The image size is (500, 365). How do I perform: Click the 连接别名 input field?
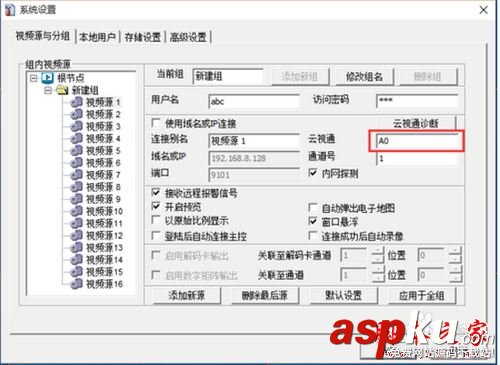(x=254, y=141)
